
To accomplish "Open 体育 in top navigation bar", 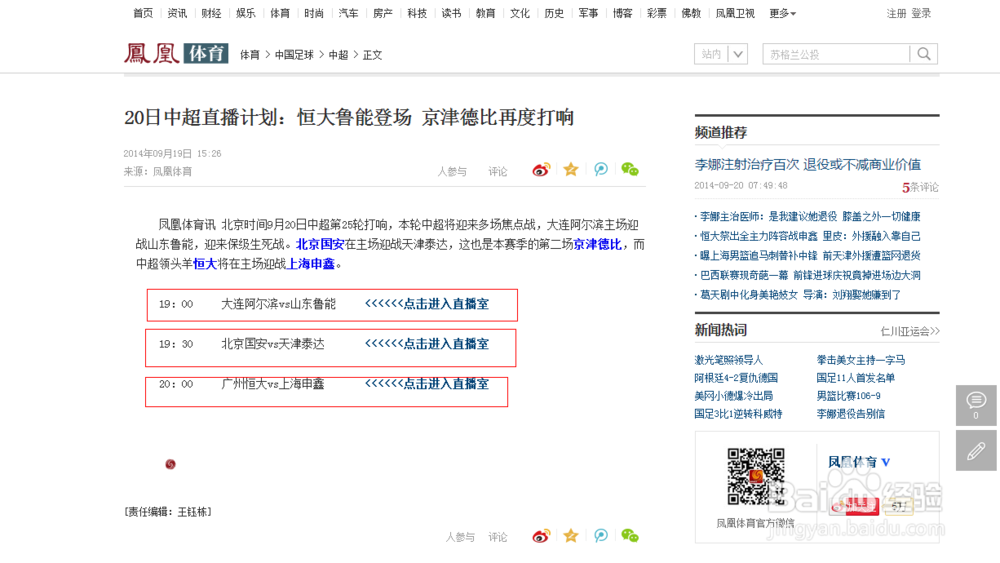I will click(280, 13).
